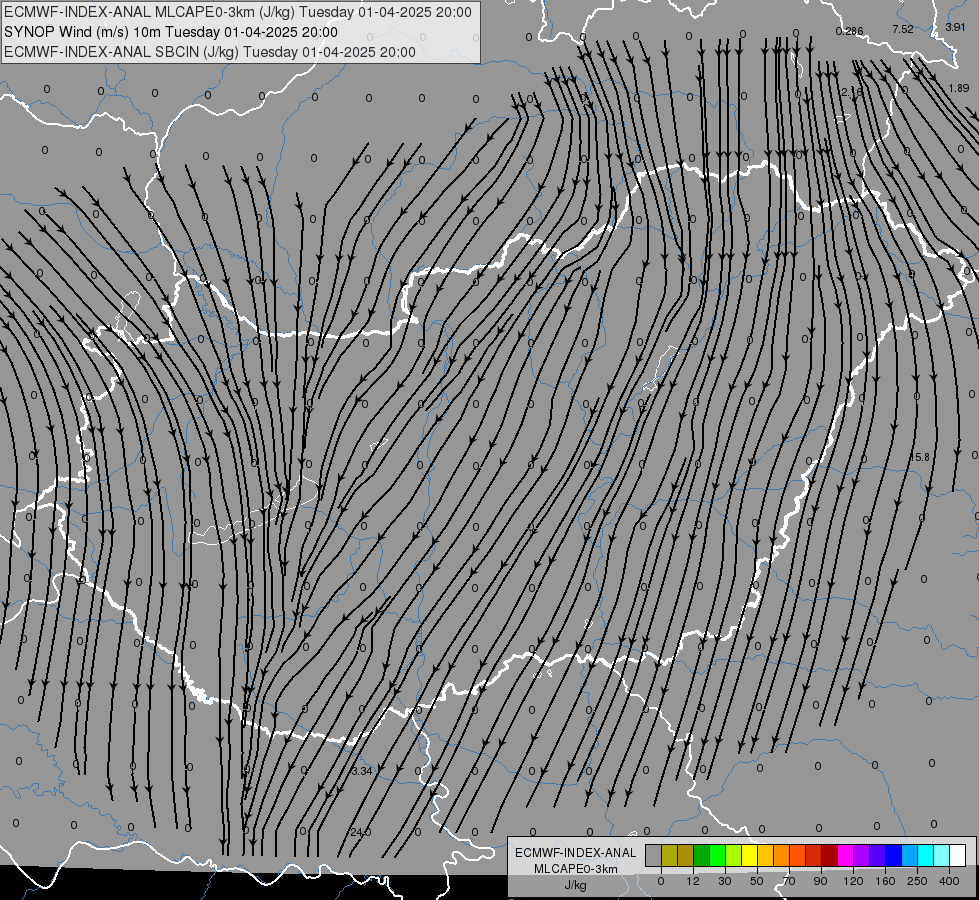The image size is (979, 900).
Task: Click the legend tick label 50
Action: [757, 881]
